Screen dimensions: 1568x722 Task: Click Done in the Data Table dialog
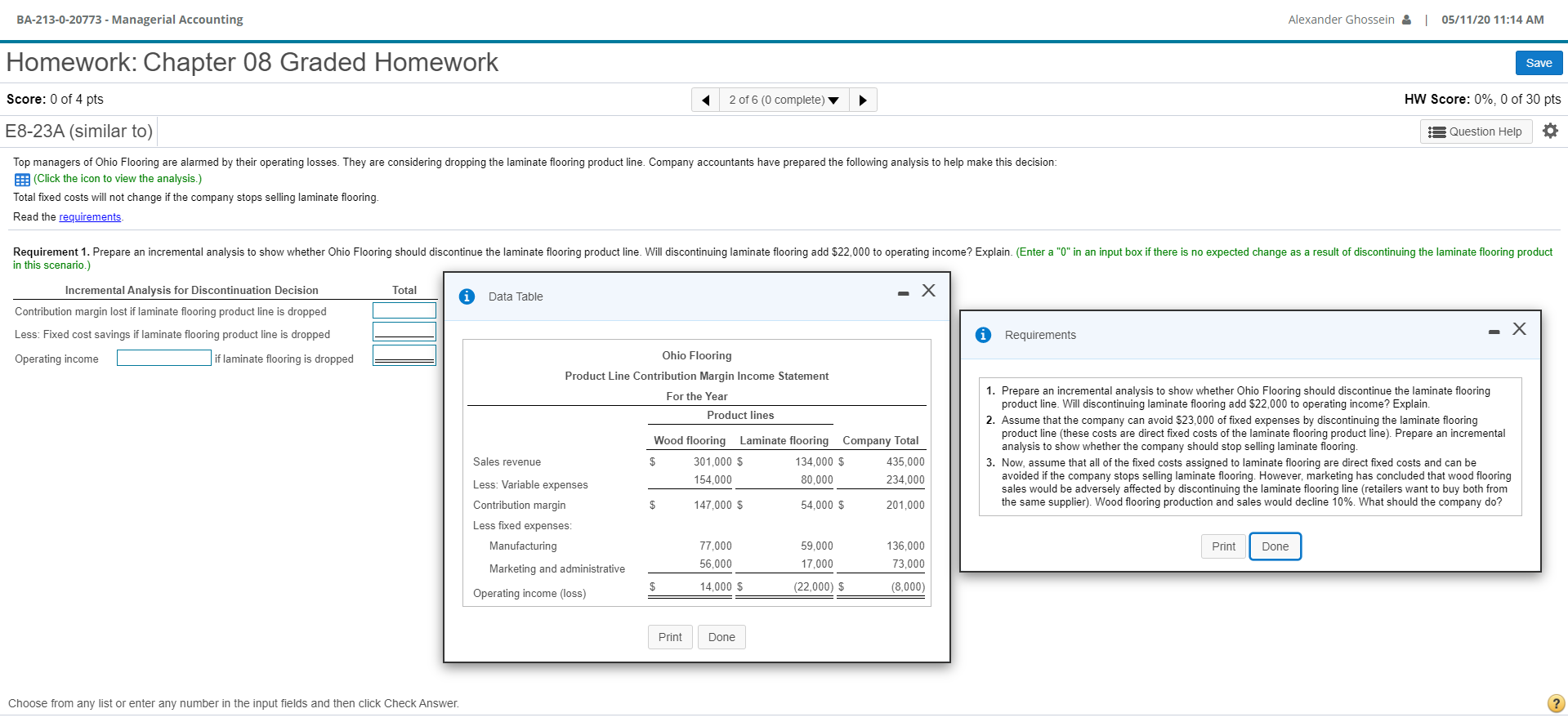click(x=721, y=637)
